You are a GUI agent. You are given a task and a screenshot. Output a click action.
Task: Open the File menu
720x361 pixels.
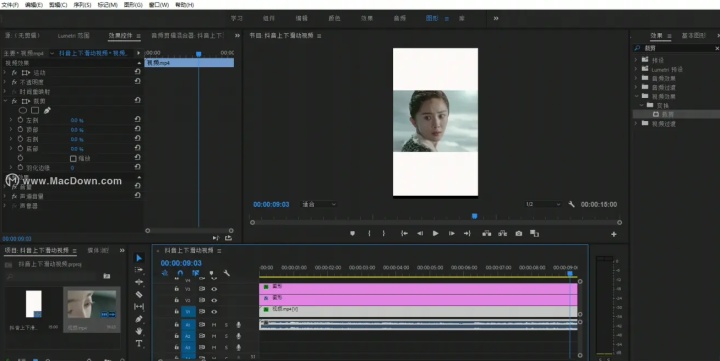point(10,5)
